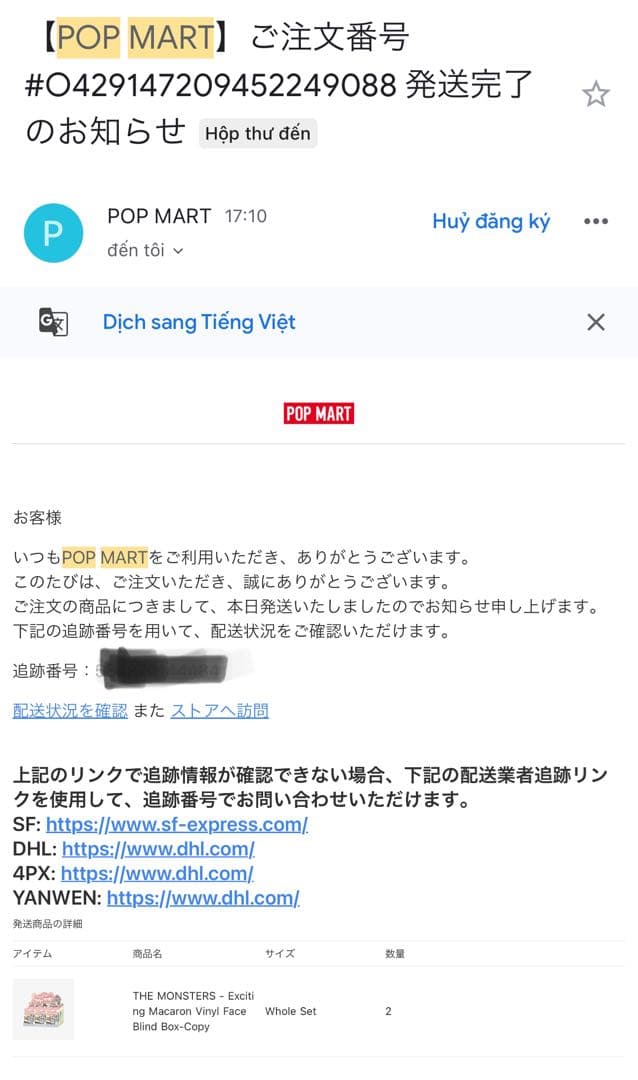The image size is (638, 1080).
Task: Tap Dịch sang Tiếng Việt
Action: [199, 322]
